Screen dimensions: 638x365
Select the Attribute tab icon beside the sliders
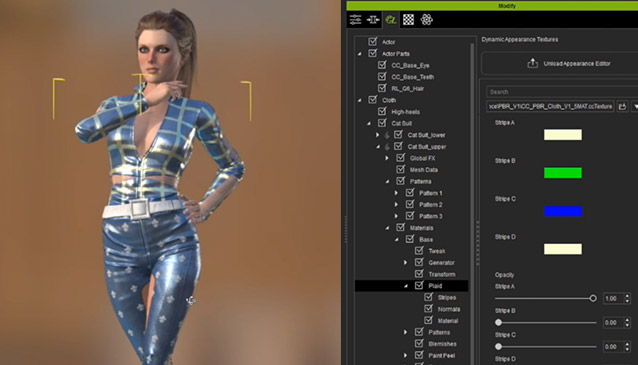point(373,20)
